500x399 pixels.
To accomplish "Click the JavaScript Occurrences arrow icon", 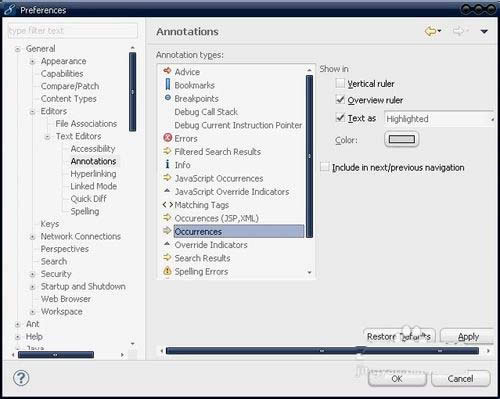I will tap(167, 178).
